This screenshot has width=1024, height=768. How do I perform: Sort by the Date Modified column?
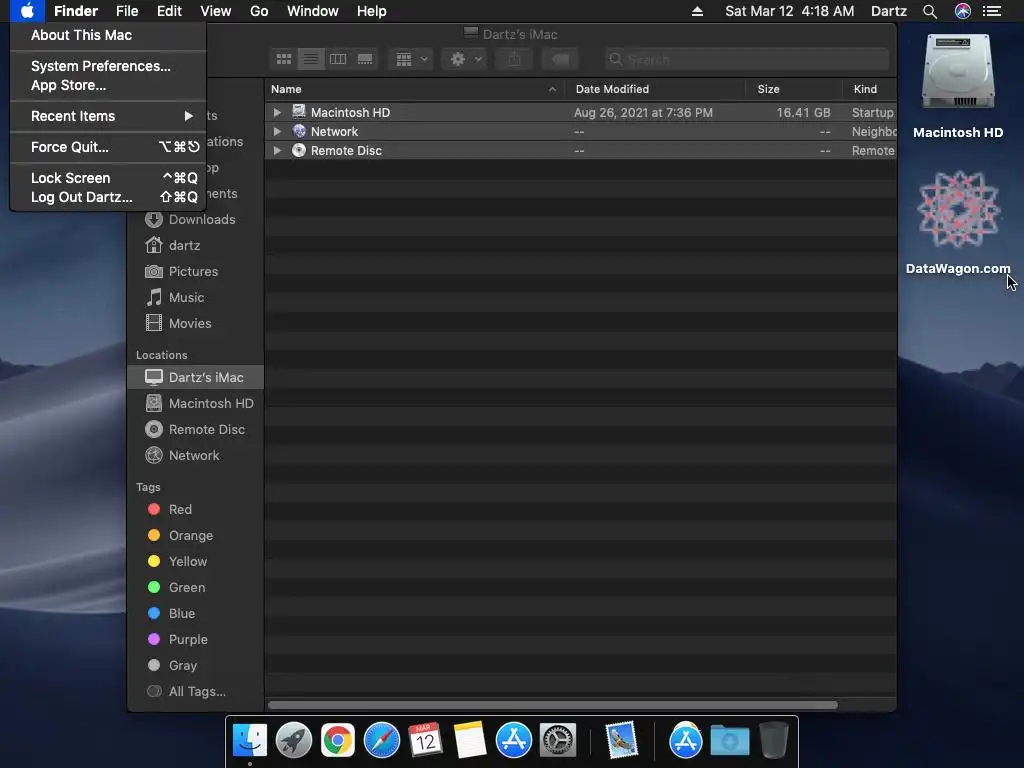656,89
